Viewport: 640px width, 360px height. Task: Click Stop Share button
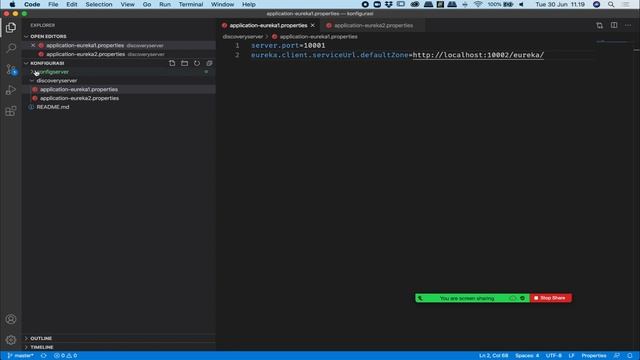550,298
